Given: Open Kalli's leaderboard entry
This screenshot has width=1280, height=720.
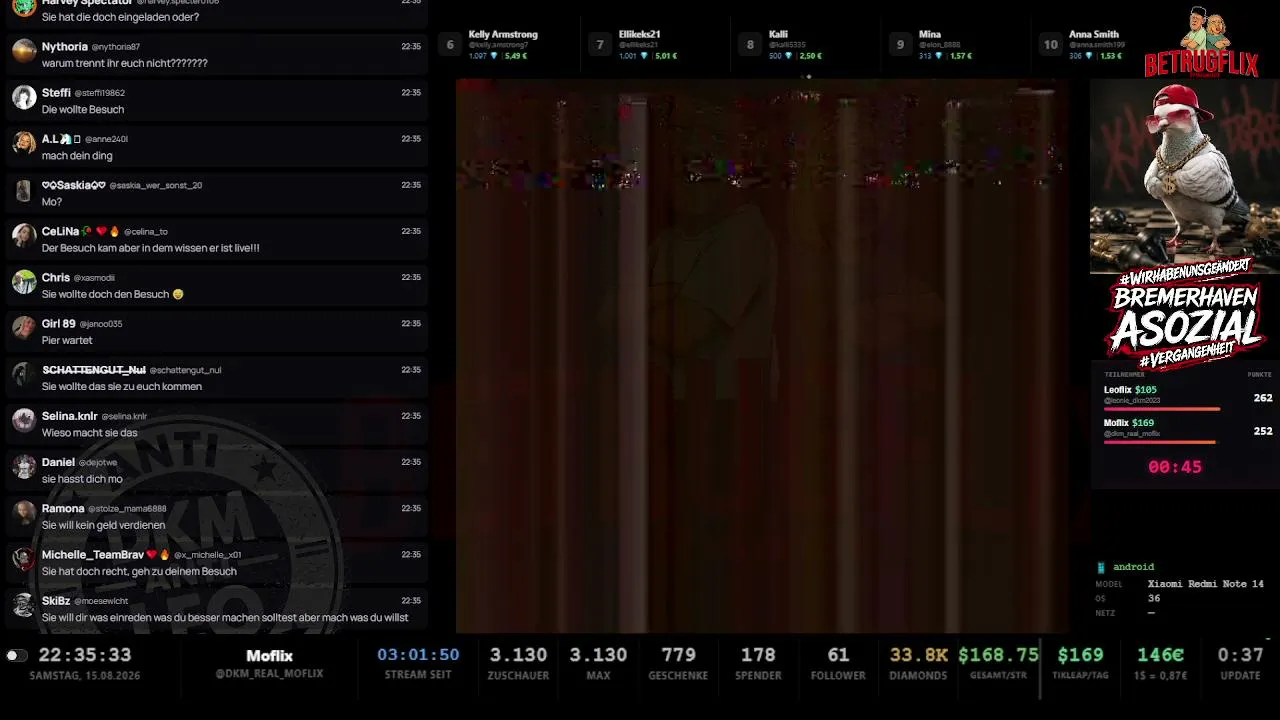Looking at the screenshot, I should pyautogui.click(x=805, y=44).
